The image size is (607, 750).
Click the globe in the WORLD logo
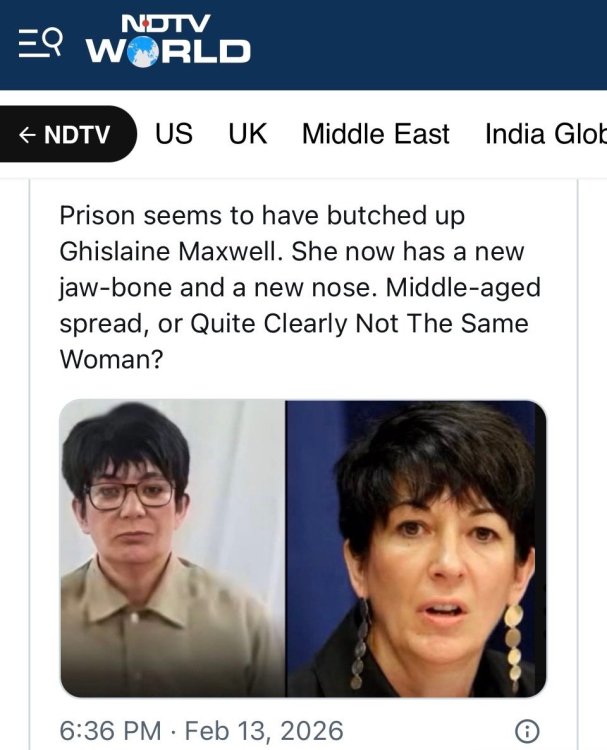point(143,51)
